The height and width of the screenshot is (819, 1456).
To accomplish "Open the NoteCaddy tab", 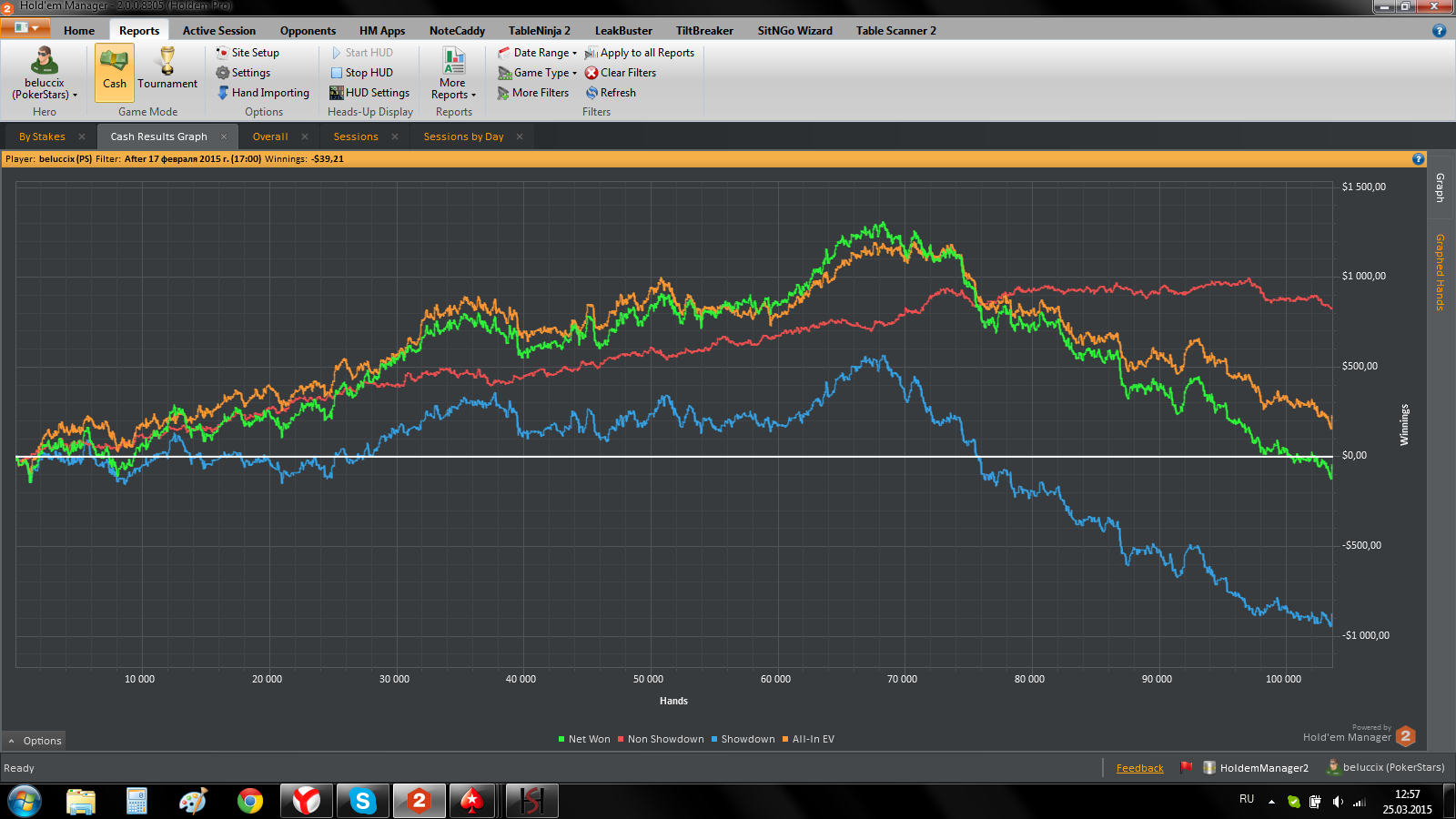I will (x=457, y=31).
